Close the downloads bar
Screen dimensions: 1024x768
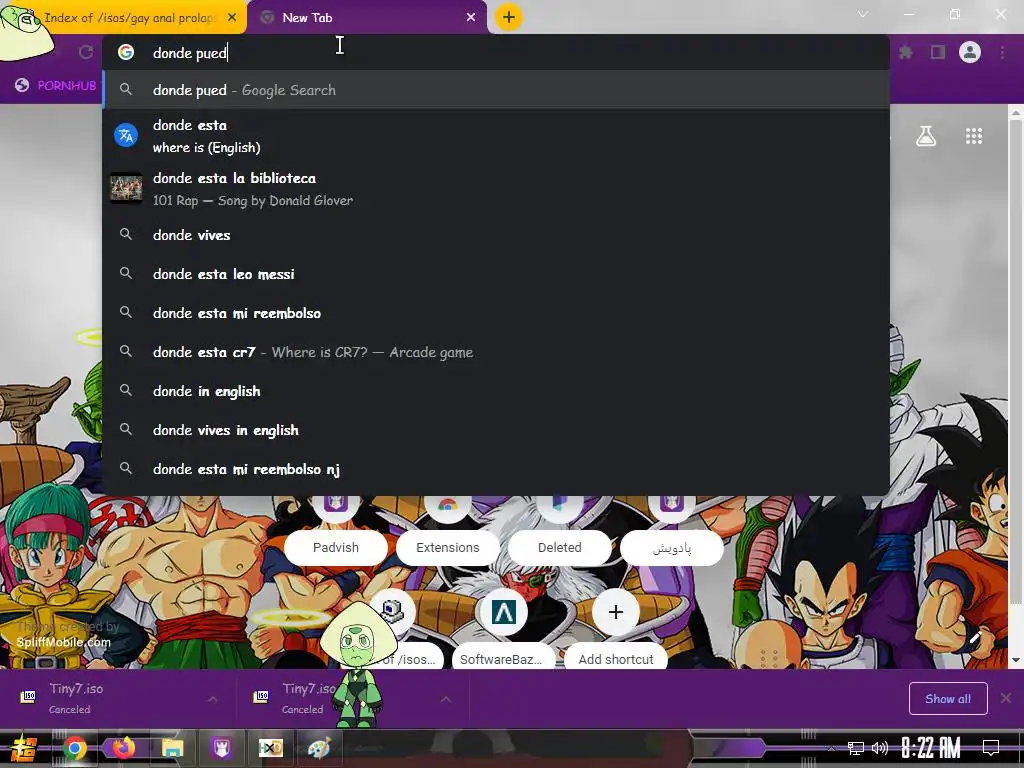(x=1006, y=699)
